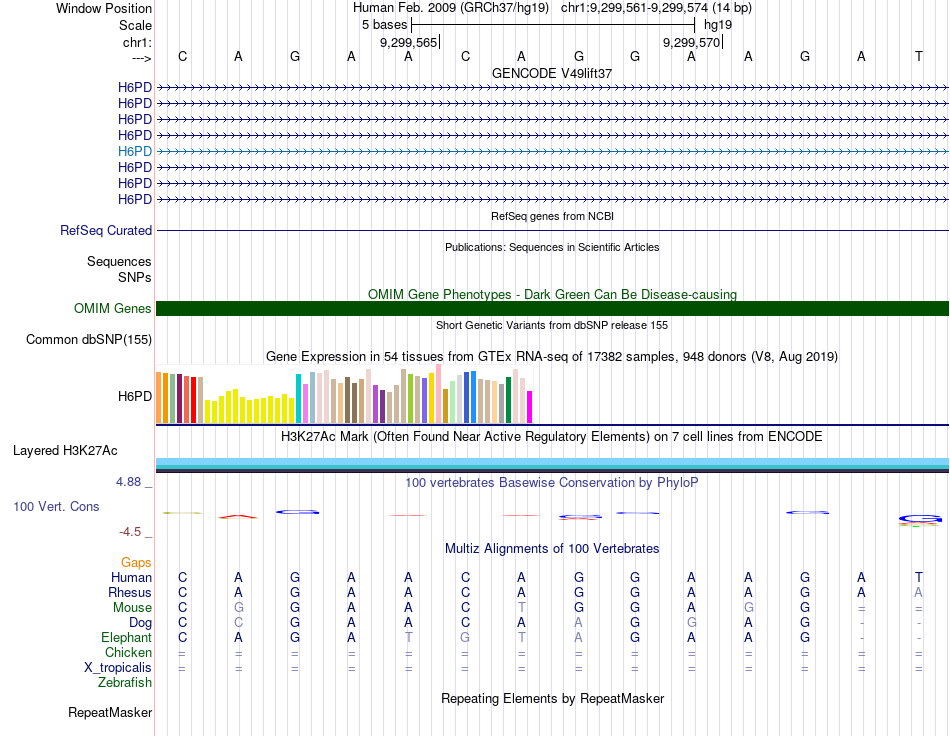950x736 pixels.
Task: Click the Mouse species row label
Action: (132, 608)
